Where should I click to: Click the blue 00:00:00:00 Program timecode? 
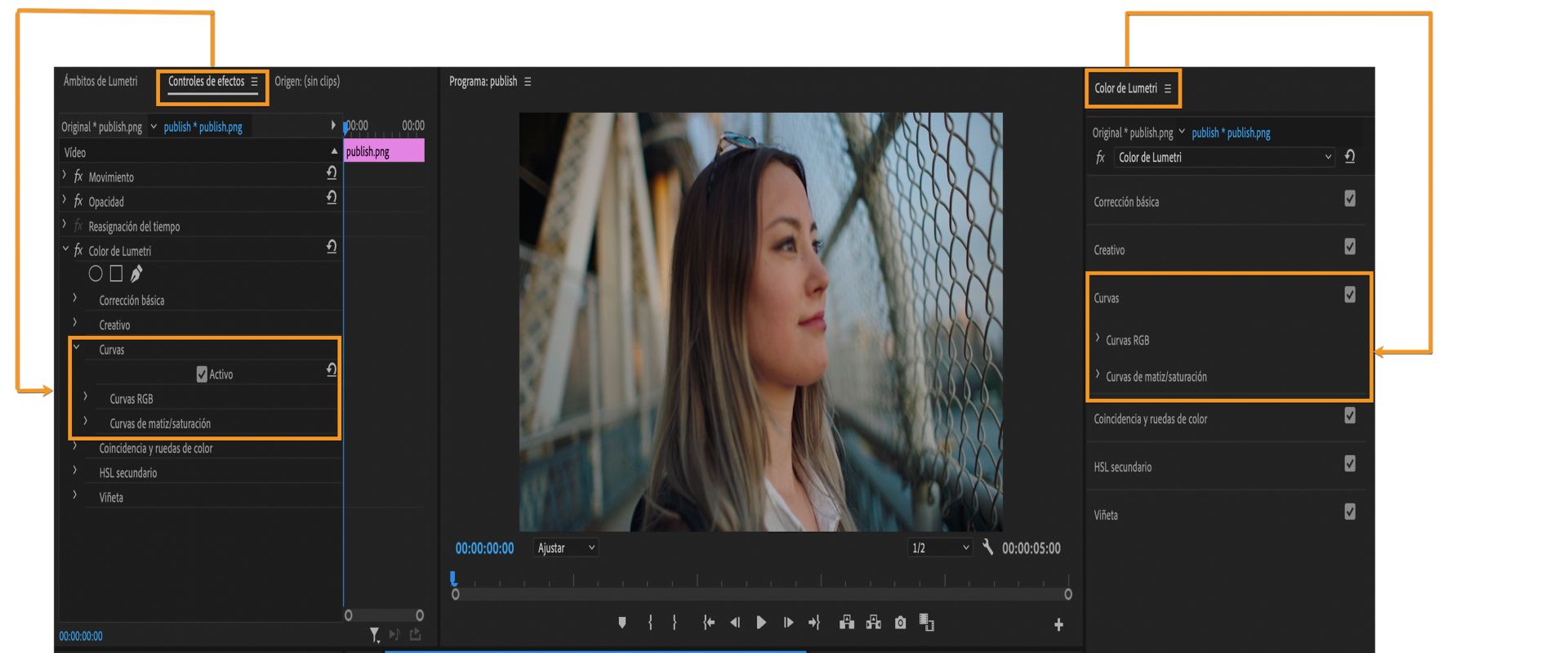(484, 548)
